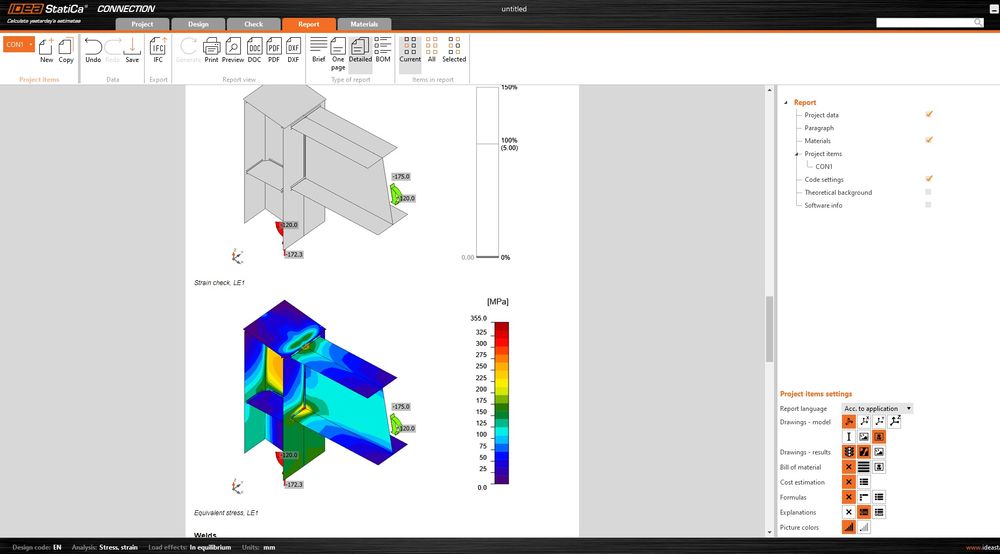Click the scrollbar down arrow
The width and height of the screenshot is (1000, 554).
pos(769,531)
